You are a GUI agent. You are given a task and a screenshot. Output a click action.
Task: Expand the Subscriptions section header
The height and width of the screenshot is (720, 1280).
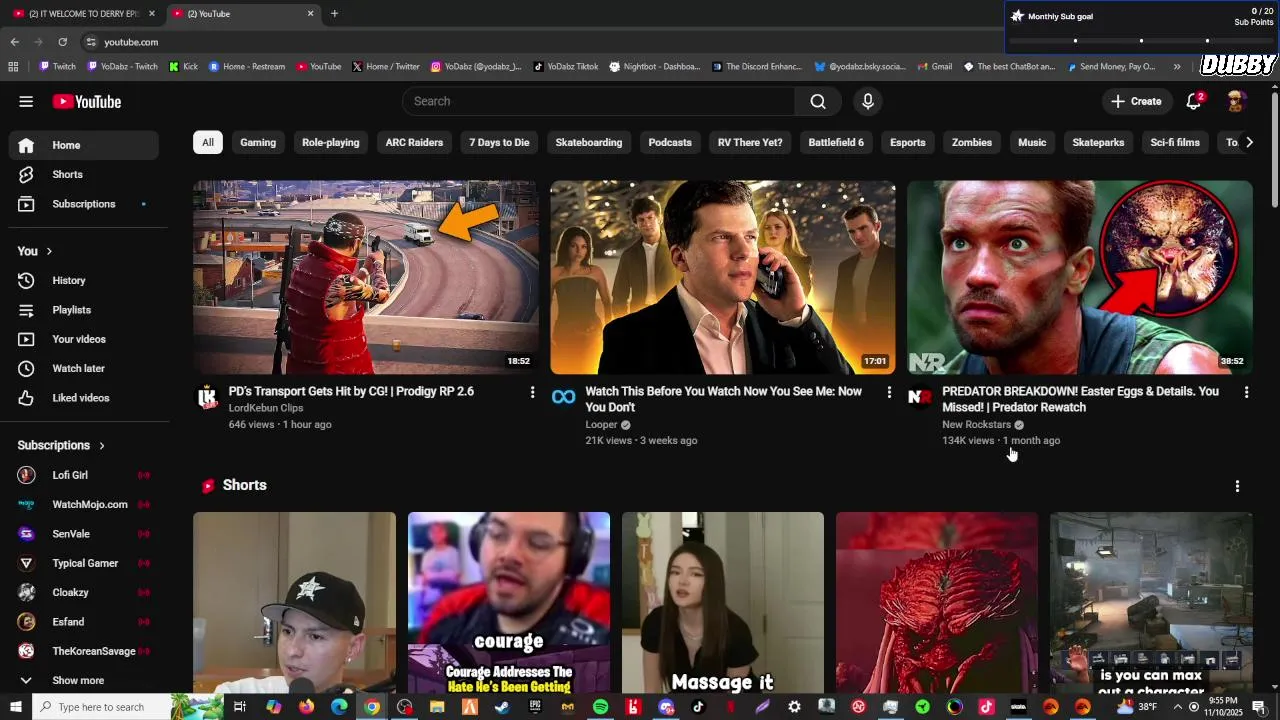click(x=61, y=445)
